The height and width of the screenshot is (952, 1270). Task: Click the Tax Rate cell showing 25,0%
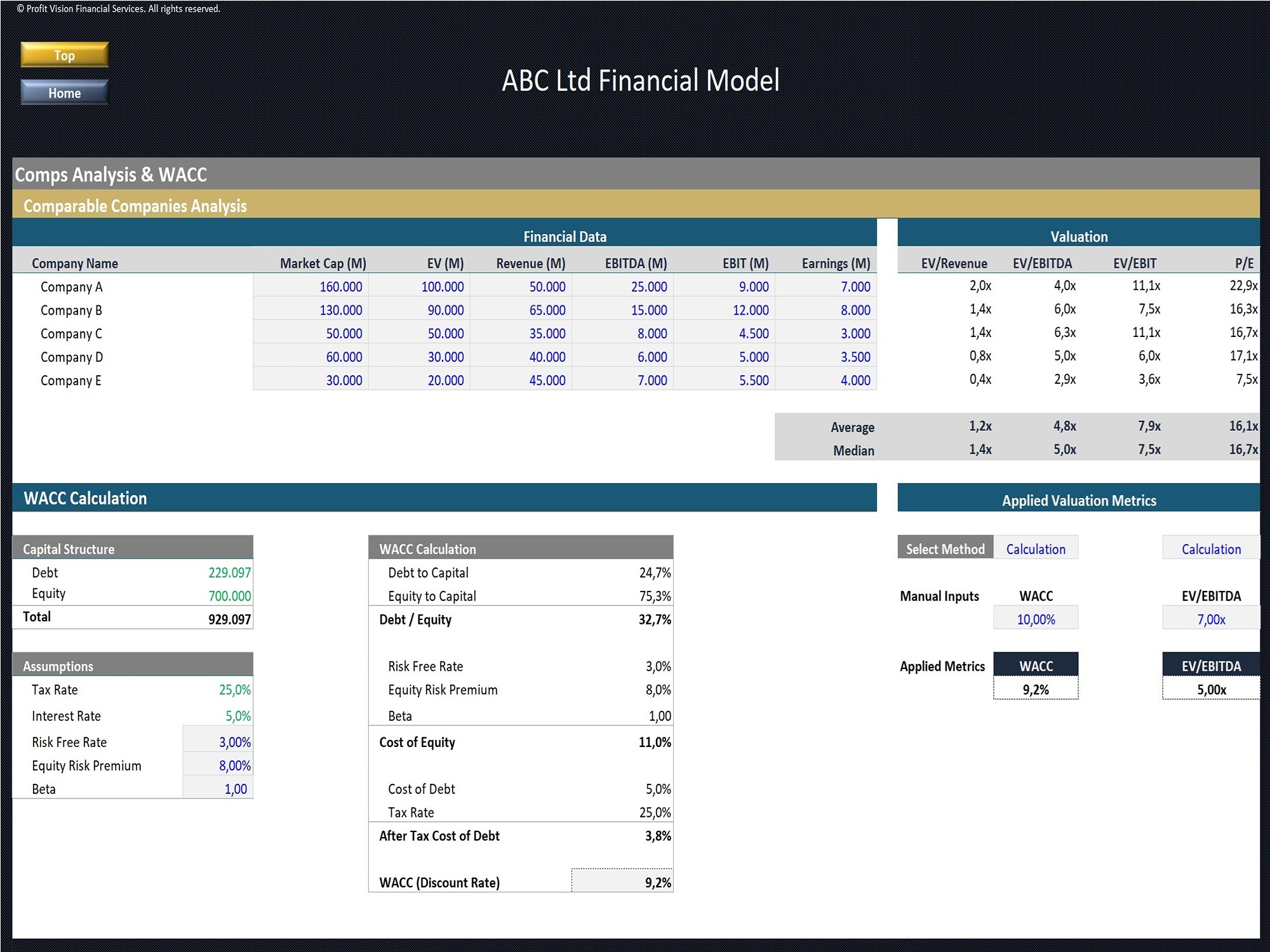tap(235, 690)
